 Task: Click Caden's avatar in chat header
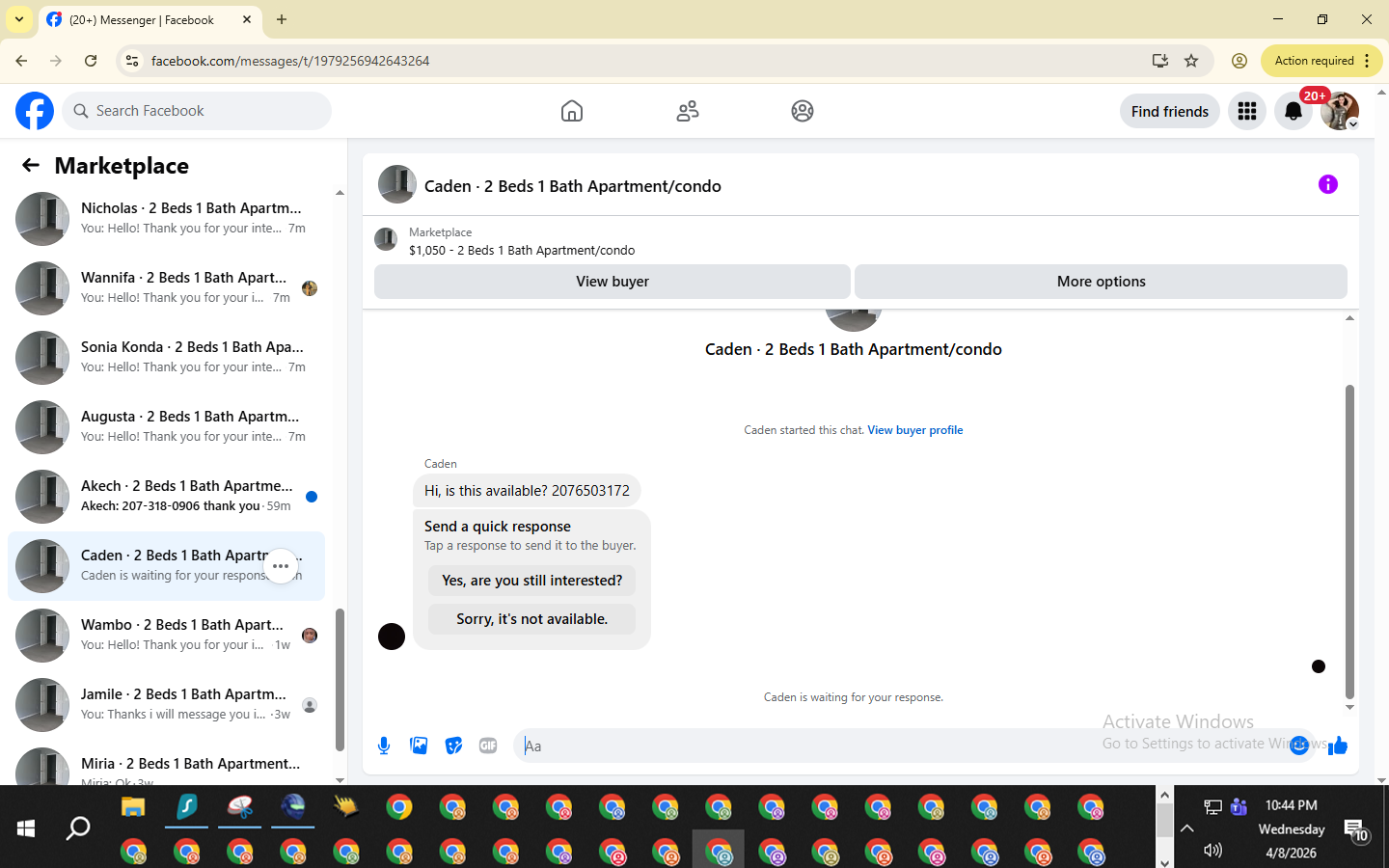[x=397, y=184]
